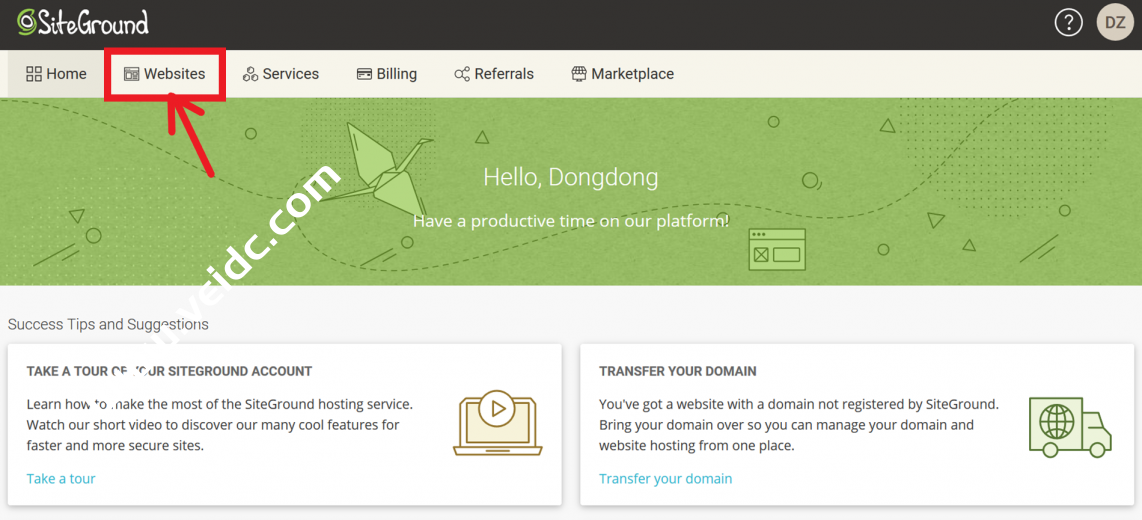This screenshot has height=520, width=1142.
Task: Follow the Take a tour link
Action: (x=61, y=479)
